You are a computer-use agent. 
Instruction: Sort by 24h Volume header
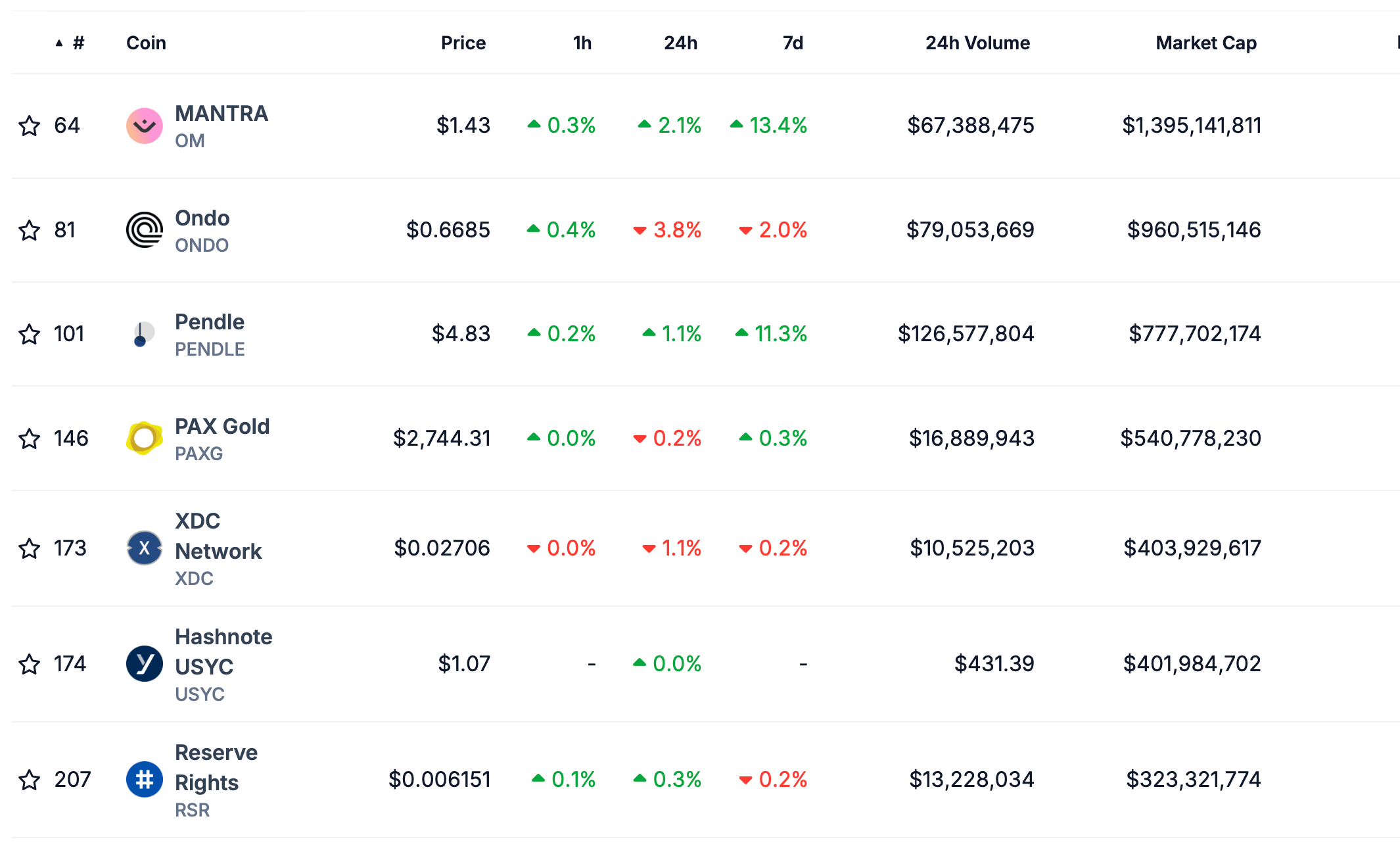pyautogui.click(x=977, y=43)
